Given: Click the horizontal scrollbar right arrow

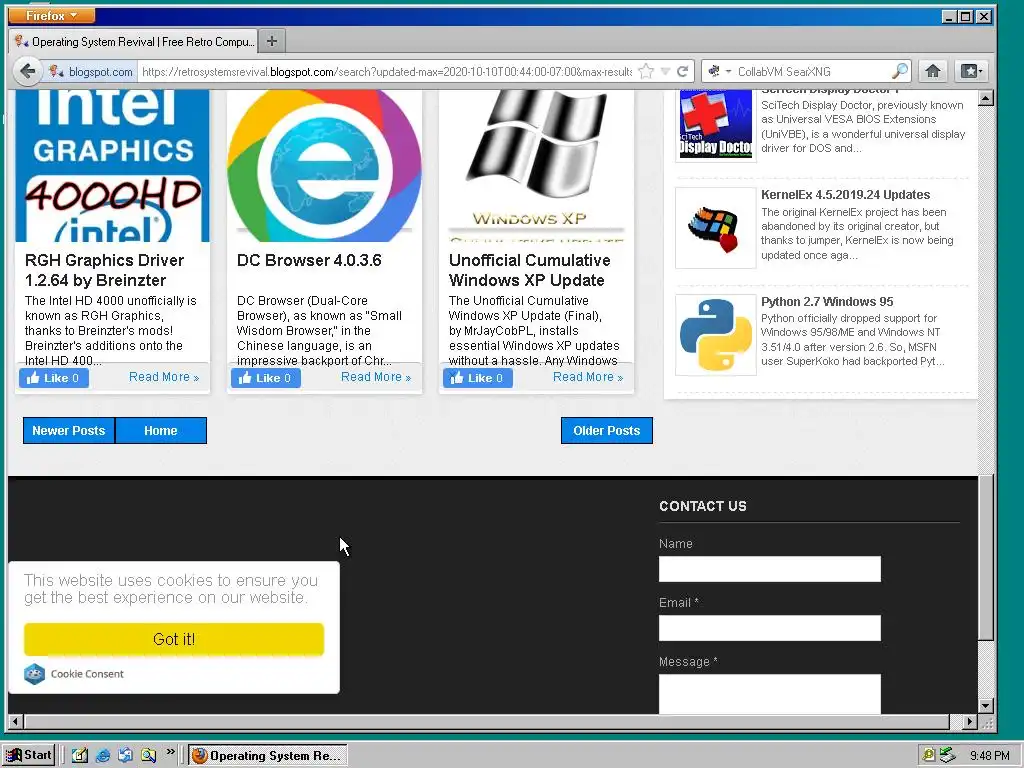Looking at the screenshot, I should pos(970,722).
